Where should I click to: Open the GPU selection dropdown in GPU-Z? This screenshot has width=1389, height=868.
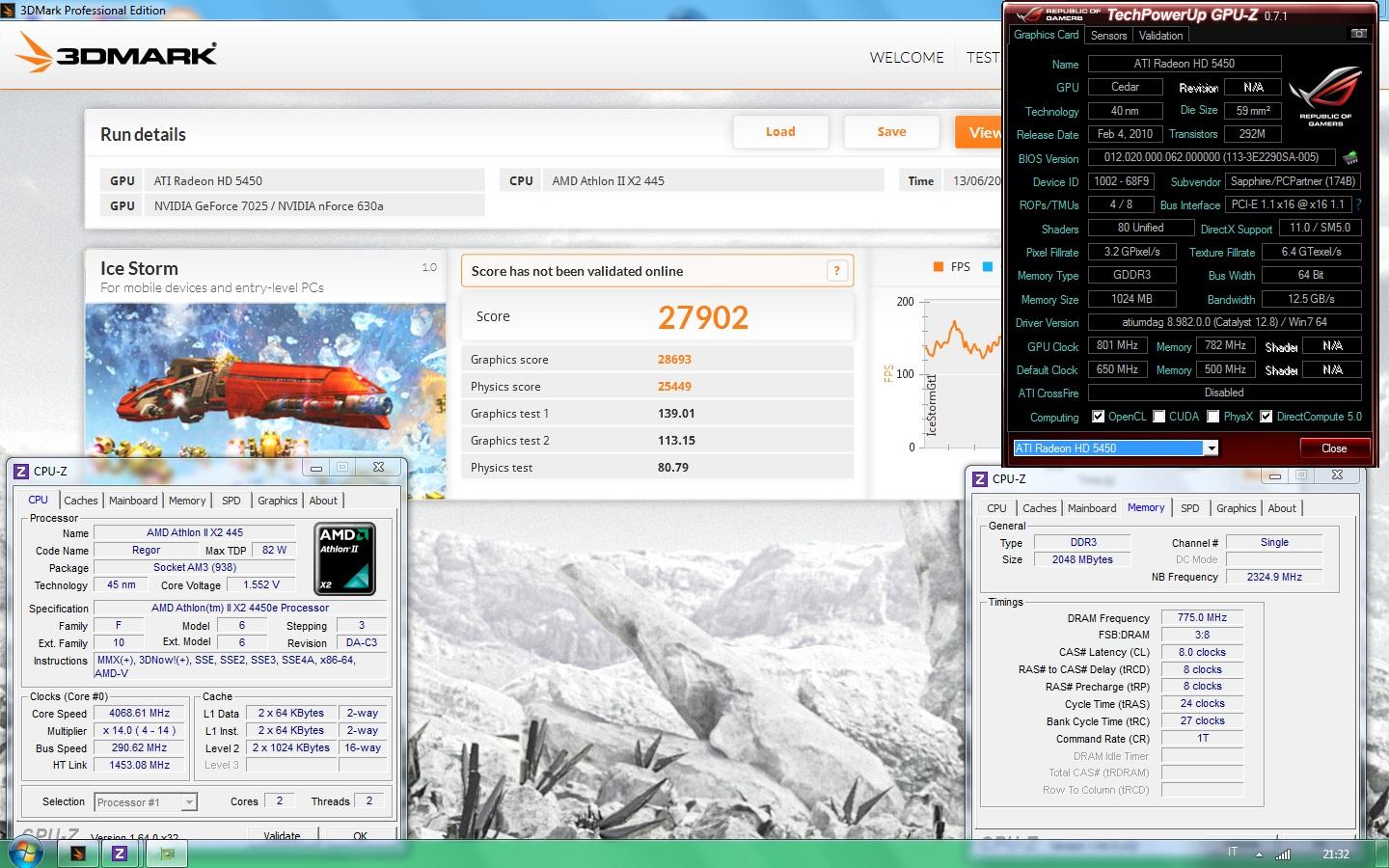click(1212, 448)
